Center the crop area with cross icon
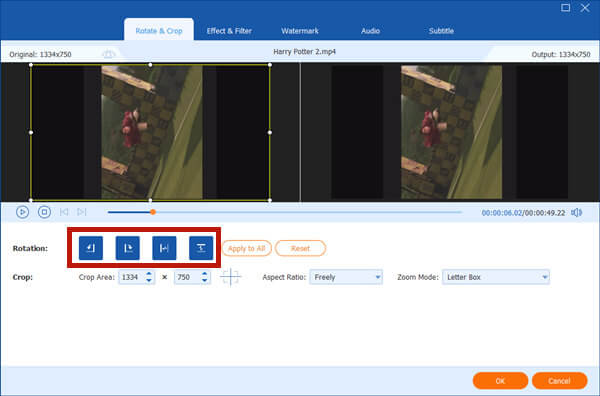Screen dimensions: 600x396 231,277
